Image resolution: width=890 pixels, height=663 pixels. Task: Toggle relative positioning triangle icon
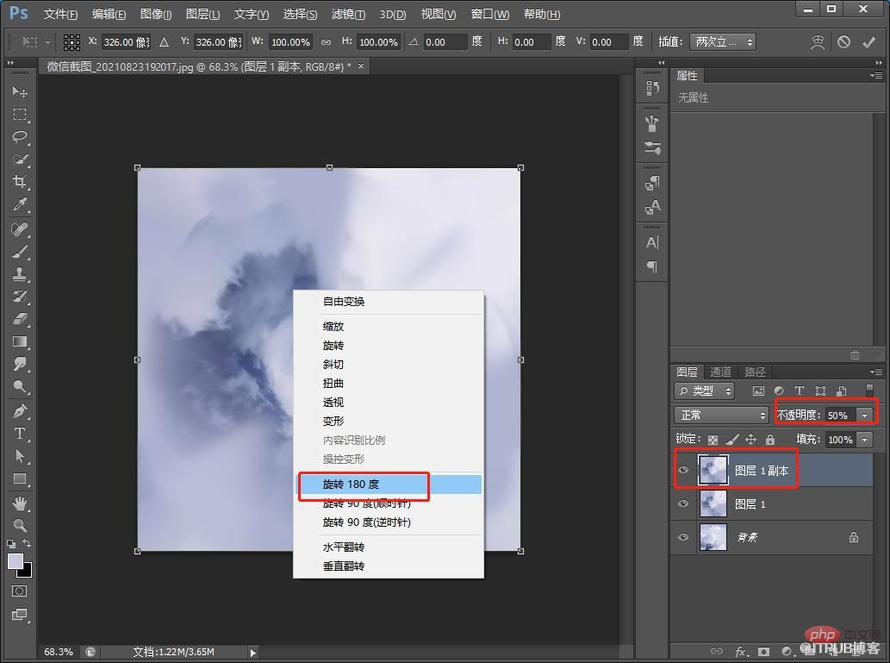click(x=164, y=42)
